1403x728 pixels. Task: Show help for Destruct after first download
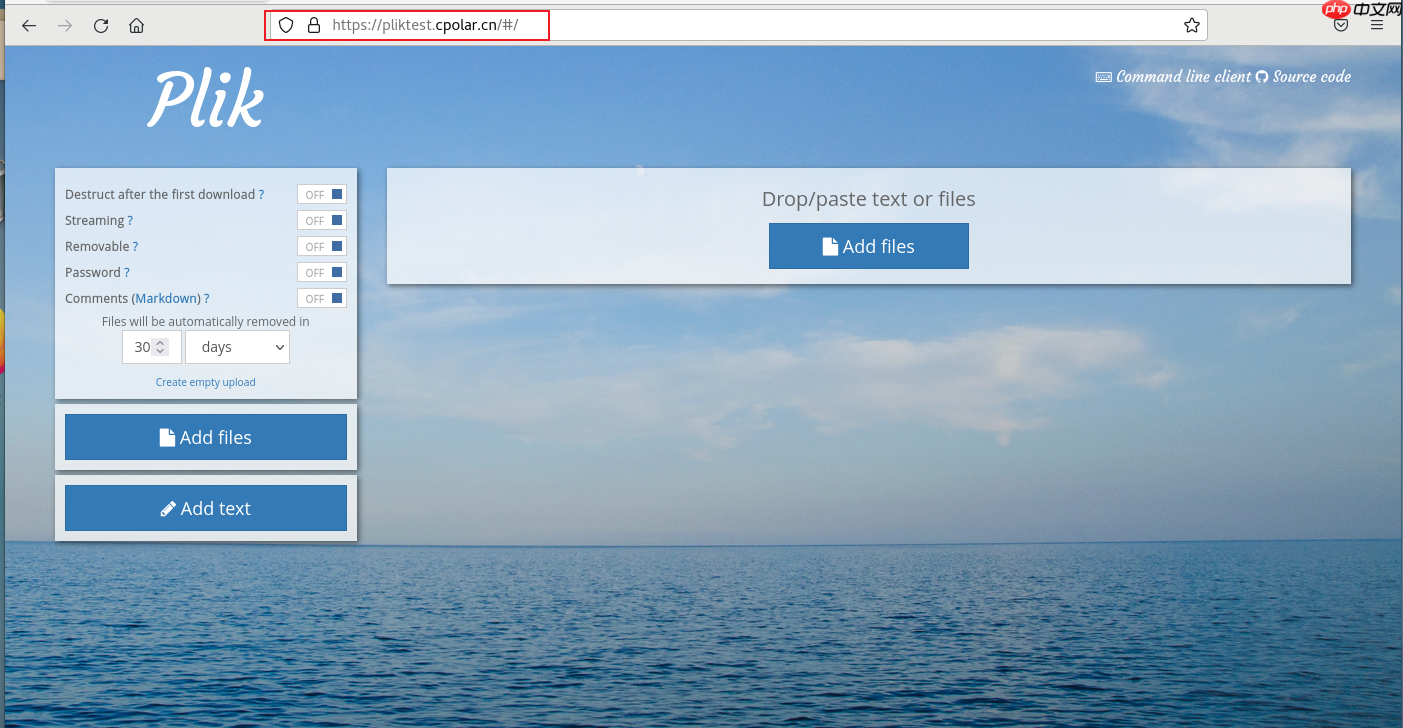[x=262, y=194]
